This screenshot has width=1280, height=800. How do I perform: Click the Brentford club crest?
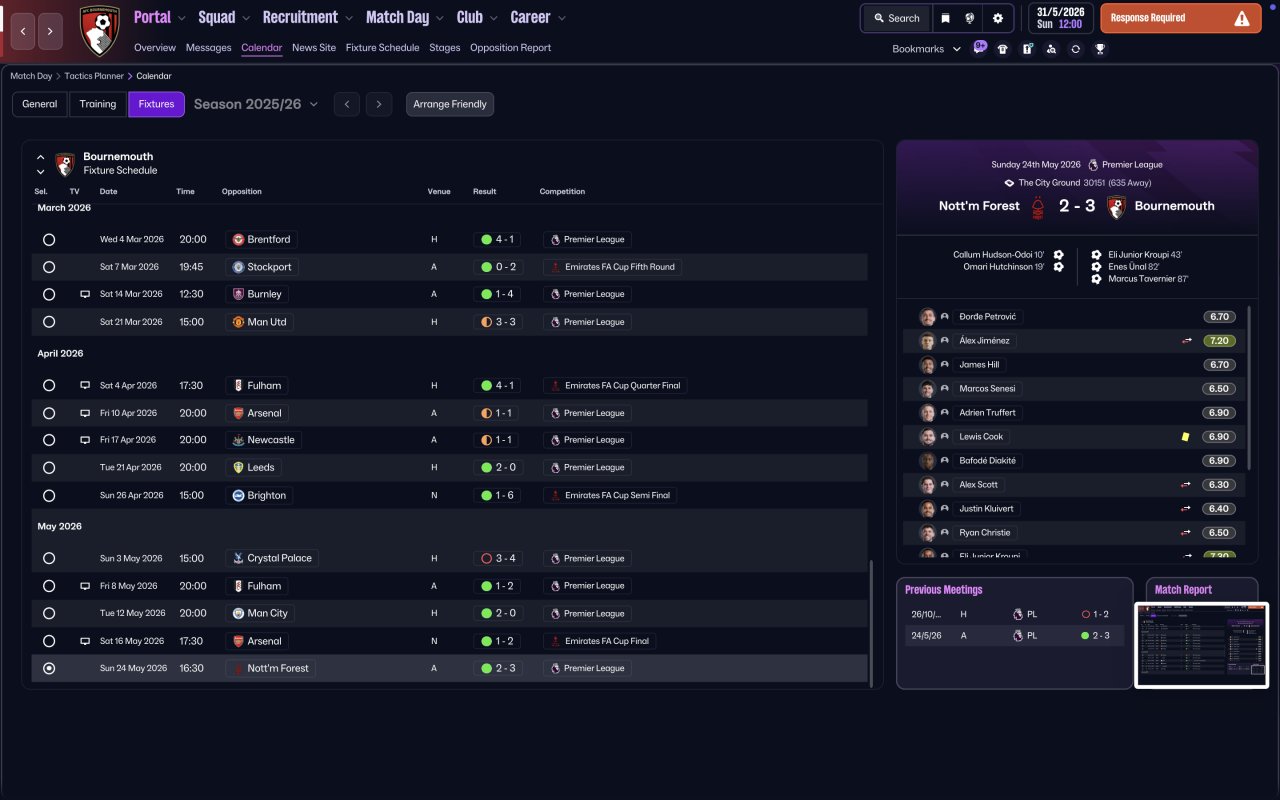pyautogui.click(x=238, y=240)
